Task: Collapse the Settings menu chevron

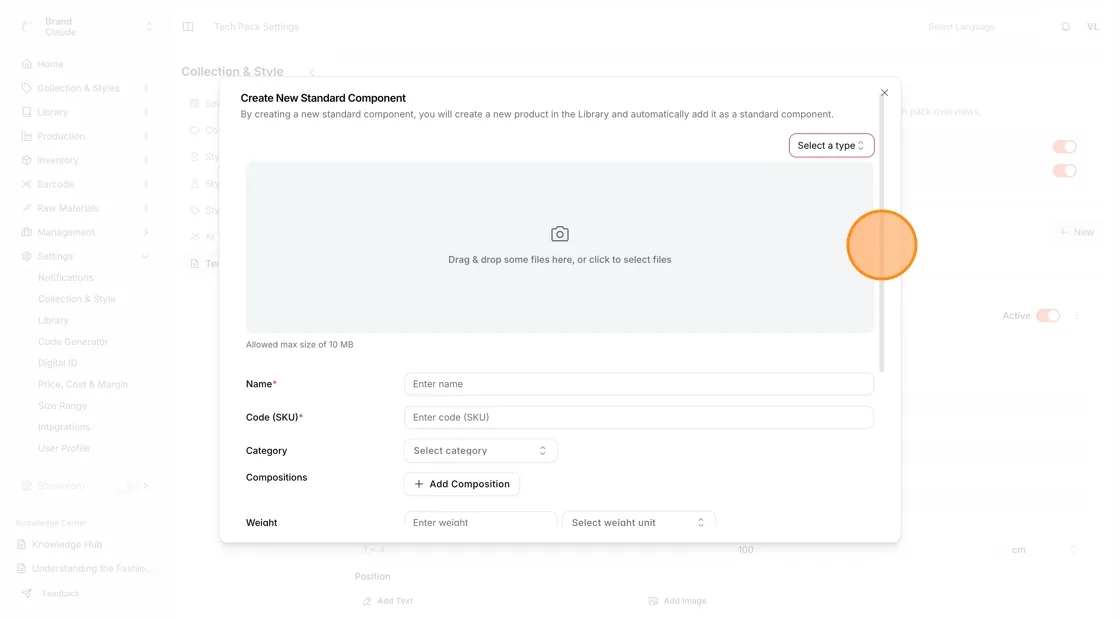Action: click(146, 256)
